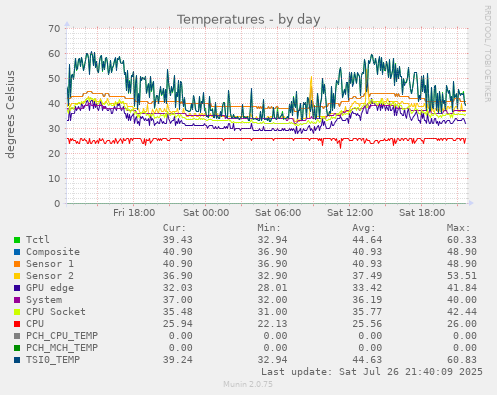
Task: Click the 'PCH_MCH_TEMP' legend label
Action: pyautogui.click(x=62, y=348)
